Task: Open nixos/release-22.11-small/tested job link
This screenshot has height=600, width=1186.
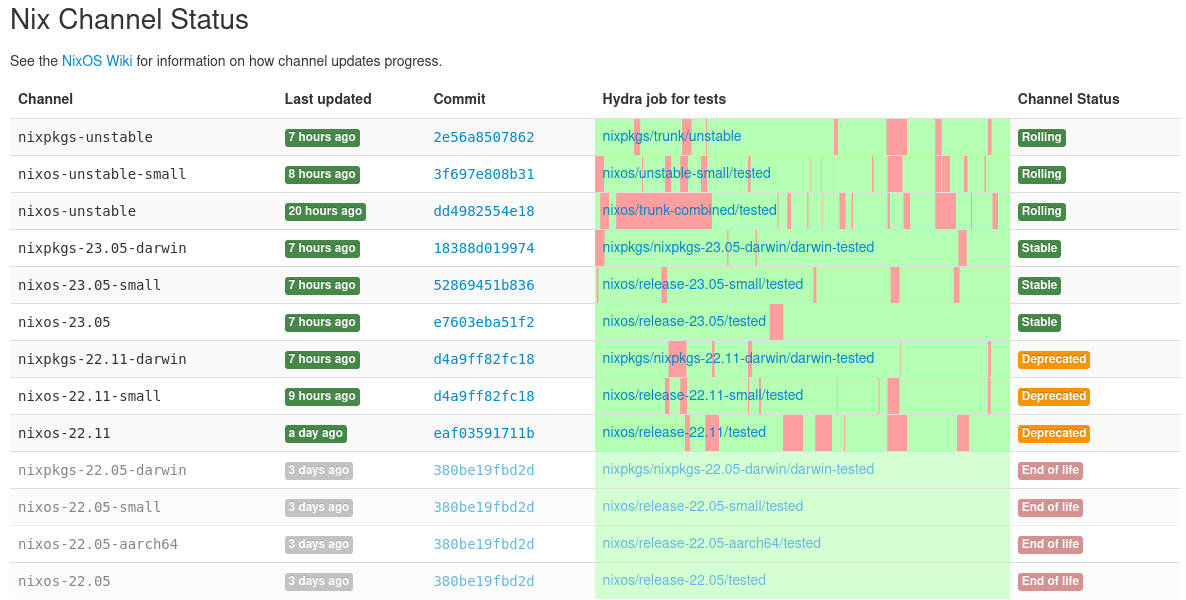Action: pyautogui.click(x=702, y=395)
